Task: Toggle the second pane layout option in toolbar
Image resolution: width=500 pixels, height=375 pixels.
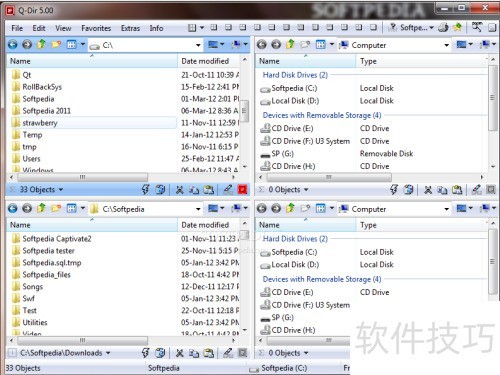Action: [x=213, y=28]
